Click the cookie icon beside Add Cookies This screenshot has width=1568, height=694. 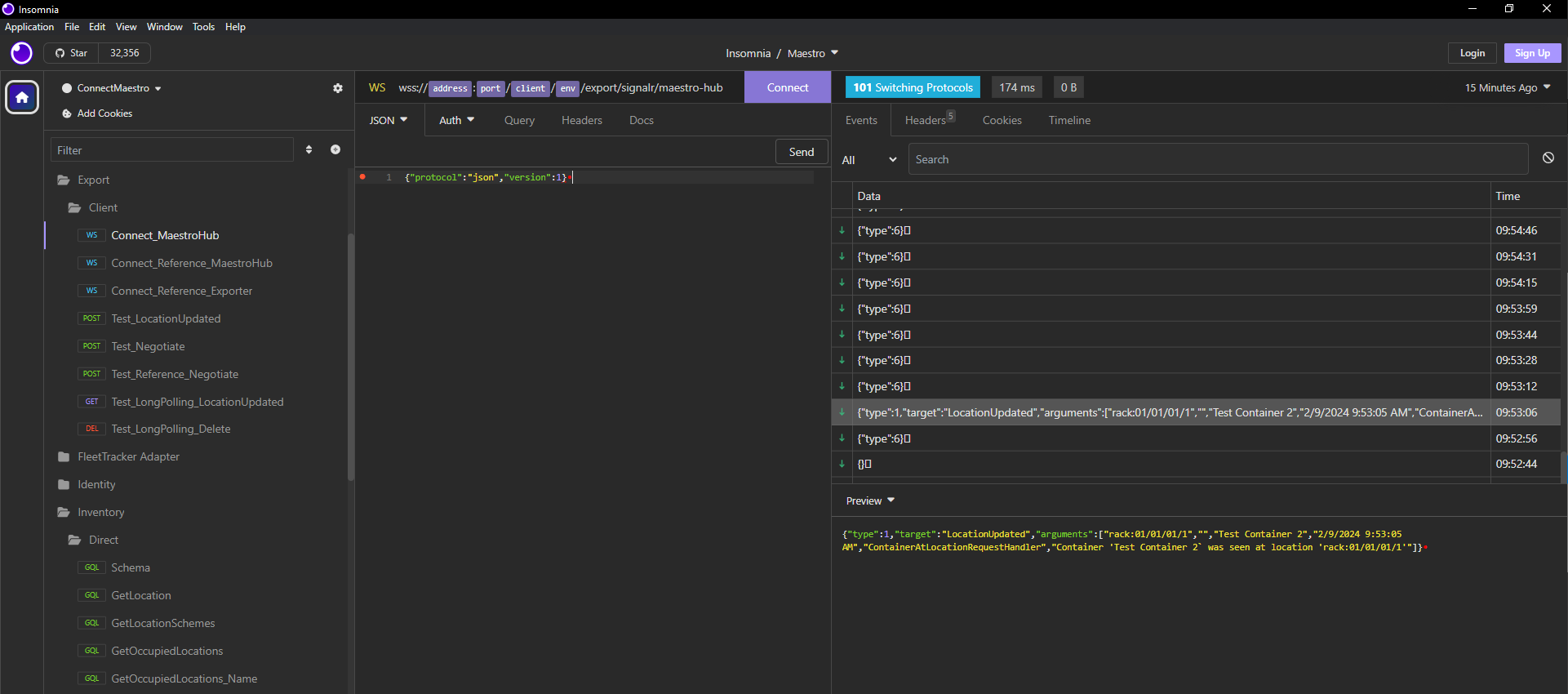pos(67,113)
